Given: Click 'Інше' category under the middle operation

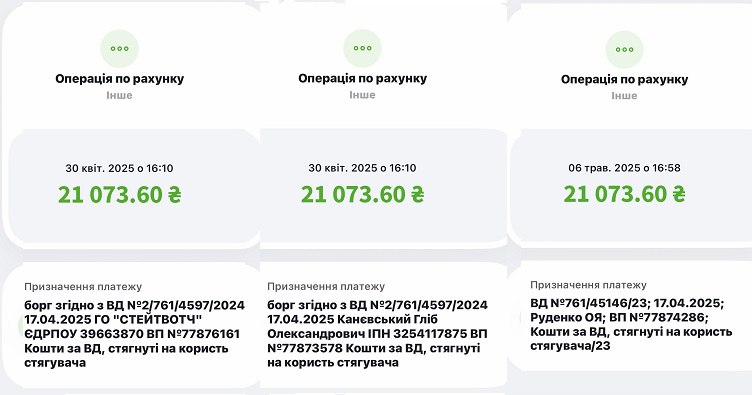Looking at the screenshot, I should pos(362,94).
